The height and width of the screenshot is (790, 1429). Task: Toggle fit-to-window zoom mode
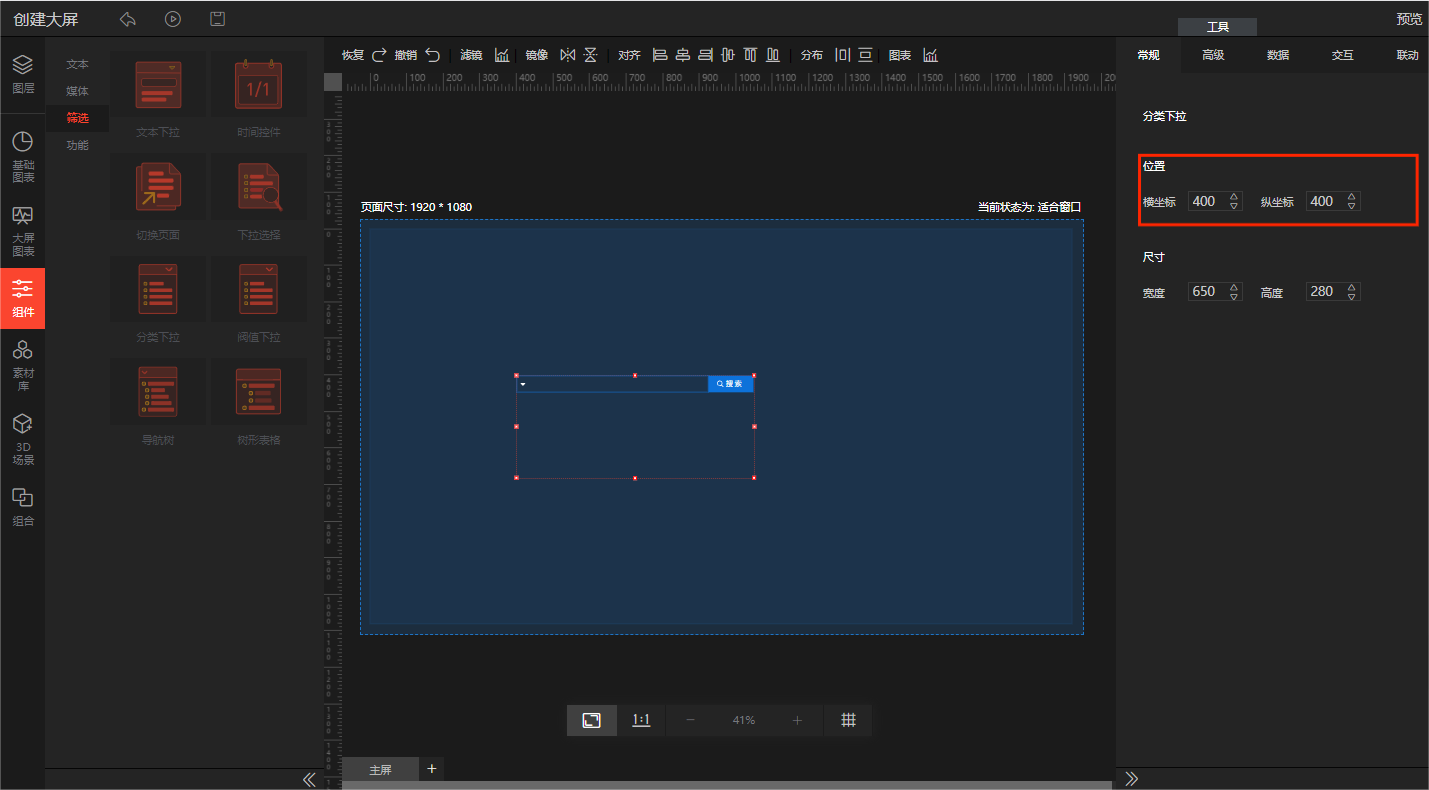pyautogui.click(x=592, y=720)
